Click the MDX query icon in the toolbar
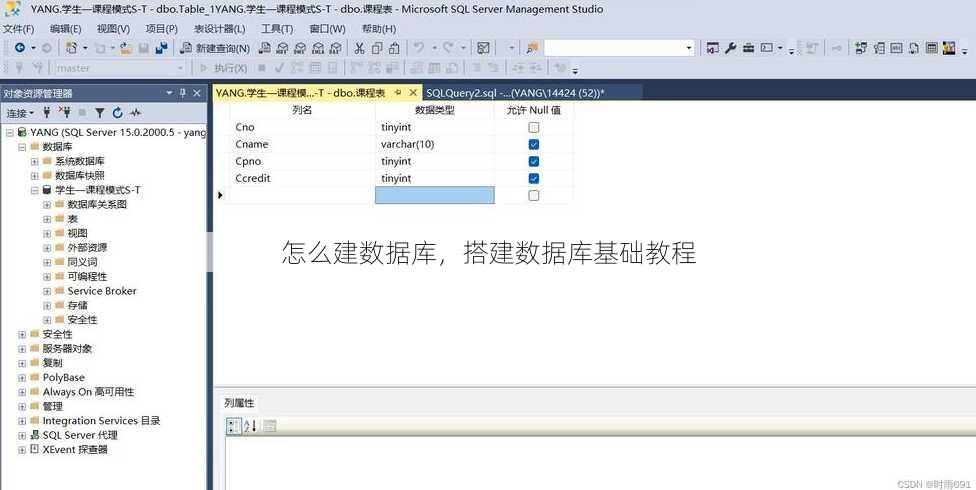Screen dimensions: 976x490 282,48
